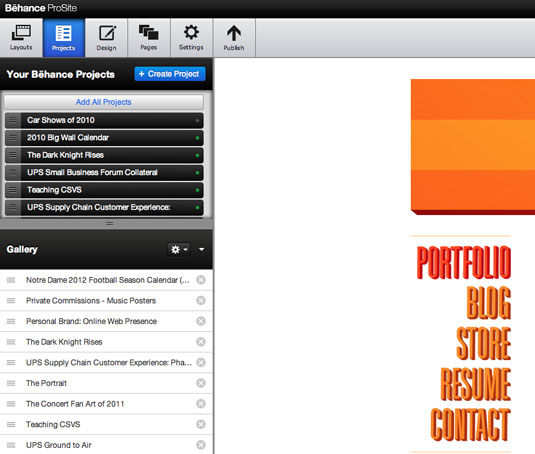The height and width of the screenshot is (454, 535).
Task: Toggle green dot of UPS Small Business Forum
Action: pyautogui.click(x=197, y=173)
